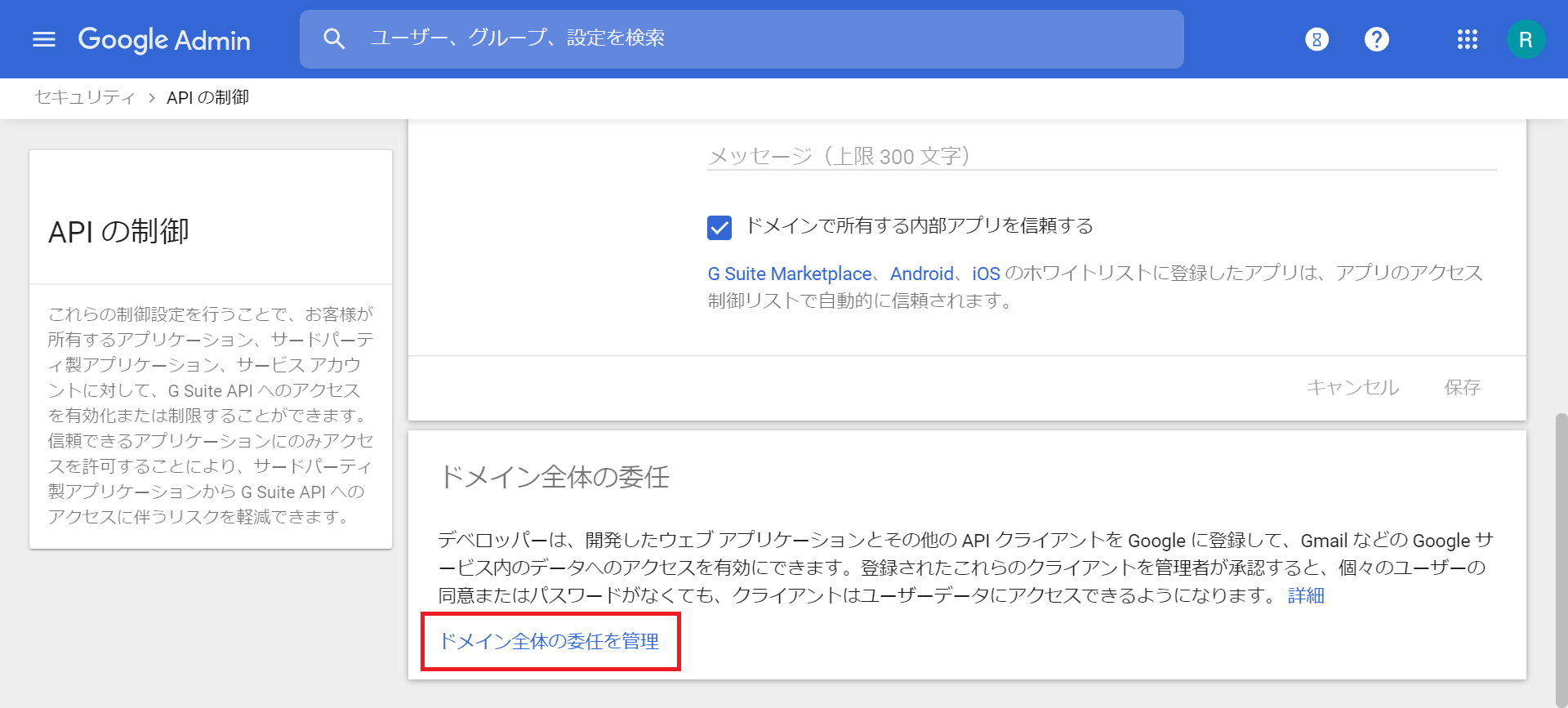Viewport: 1568px width, 708px height.
Task: Click the API の制御 panel title
Action: (x=119, y=232)
